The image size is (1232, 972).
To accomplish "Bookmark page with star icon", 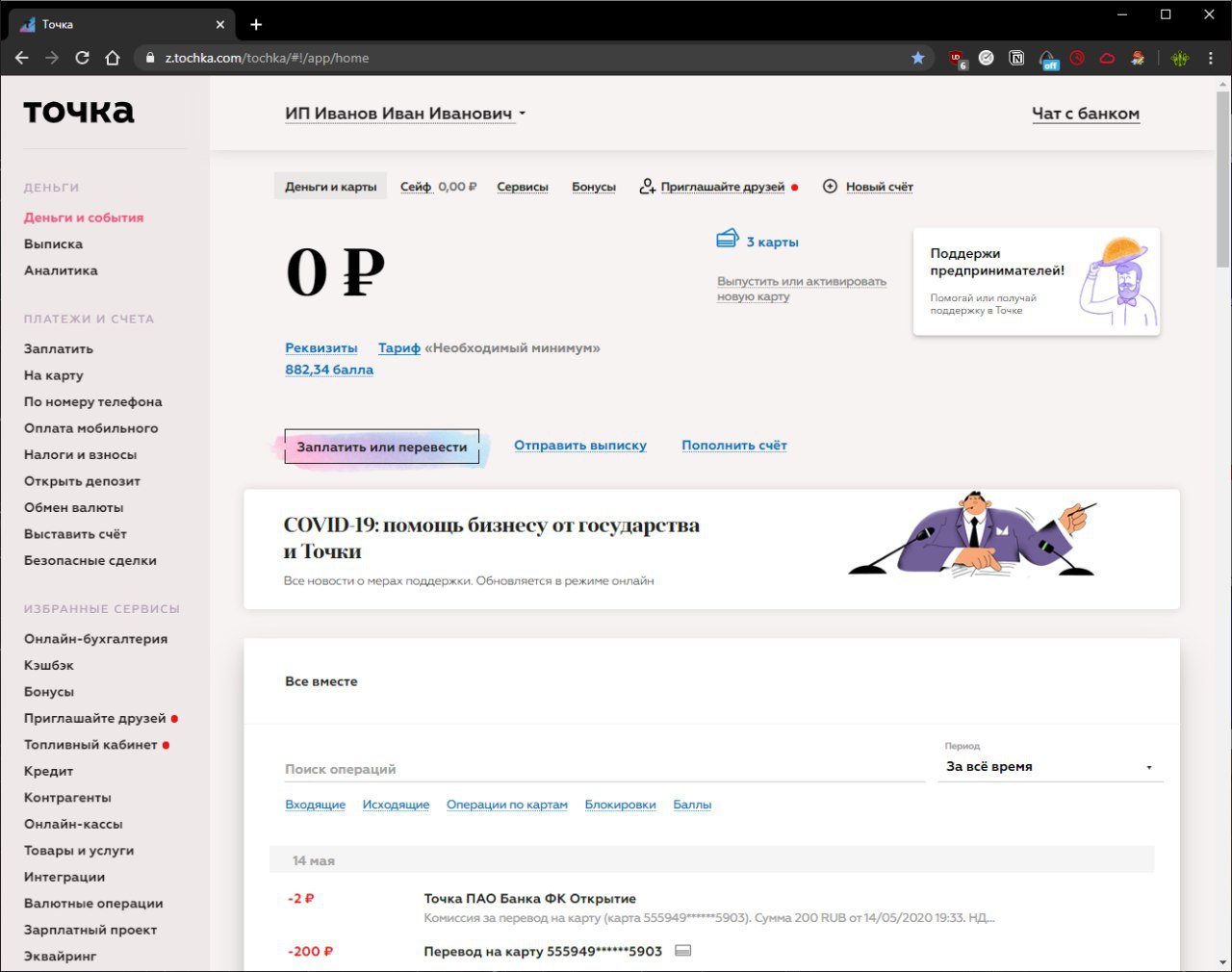I will coord(918,58).
